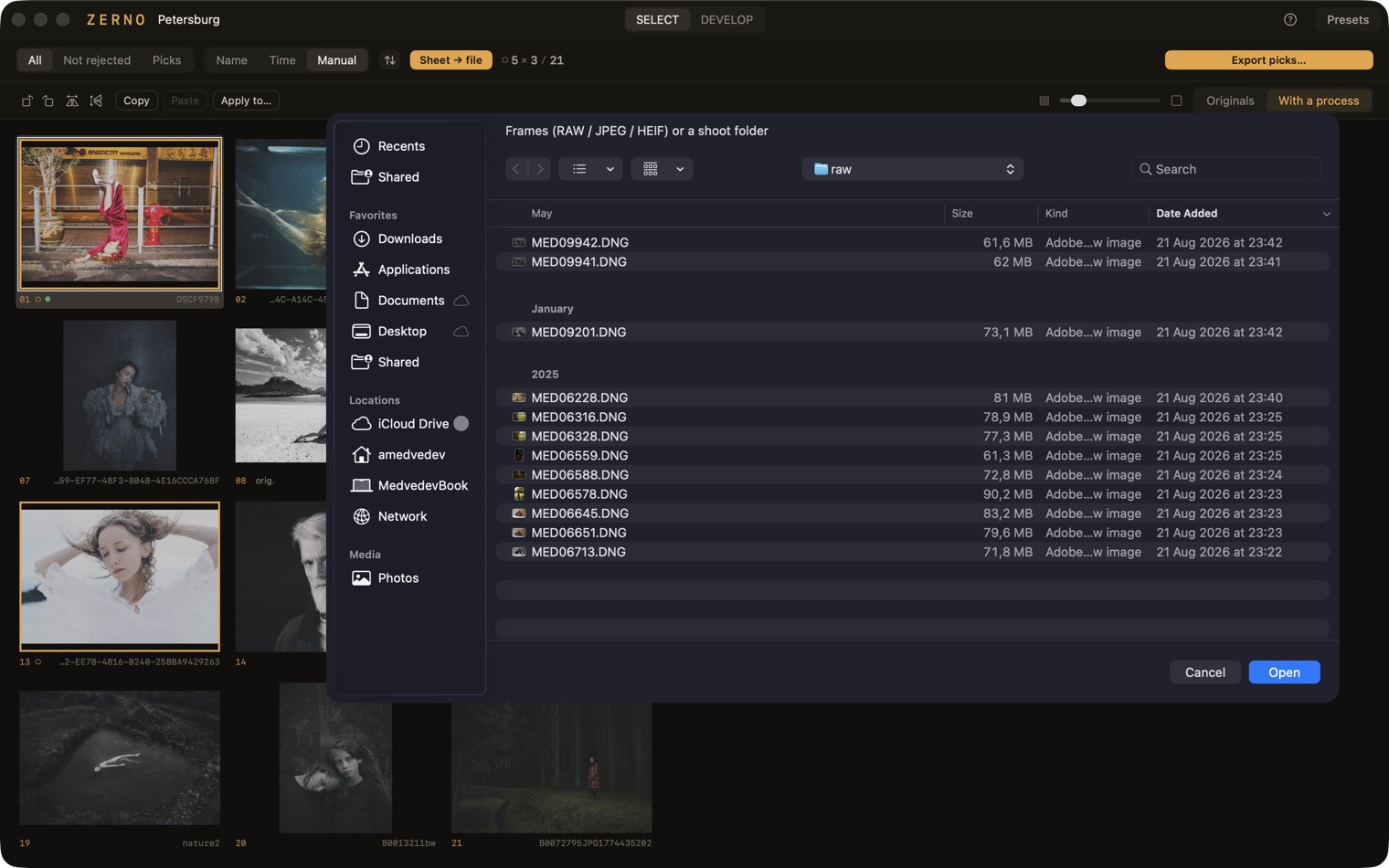Rotate the frame clockwise
1389x868 pixels.
(48, 101)
